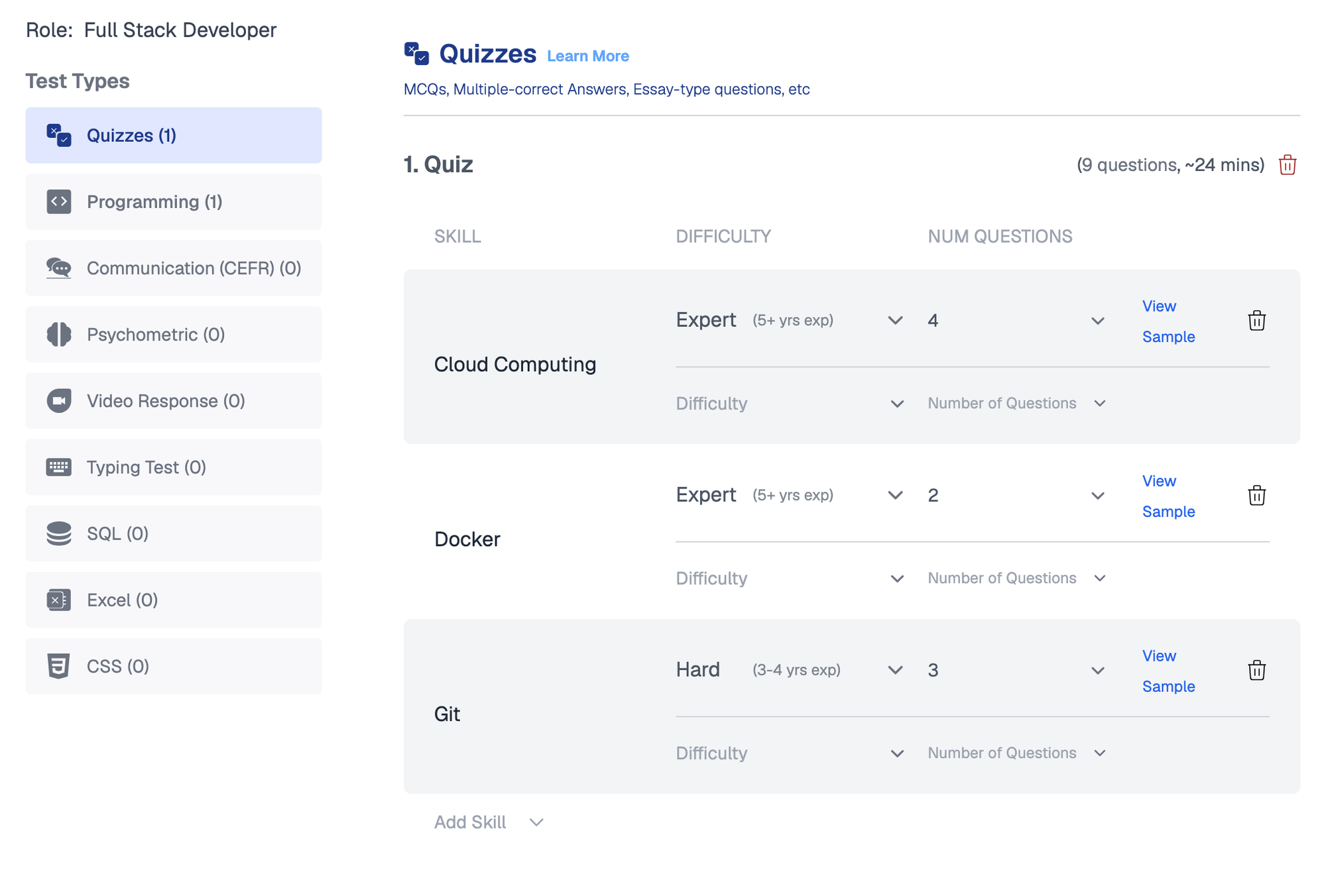Viewport: 1326px width, 896px height.
Task: Expand the Add Skill dropdown
Action: [489, 822]
